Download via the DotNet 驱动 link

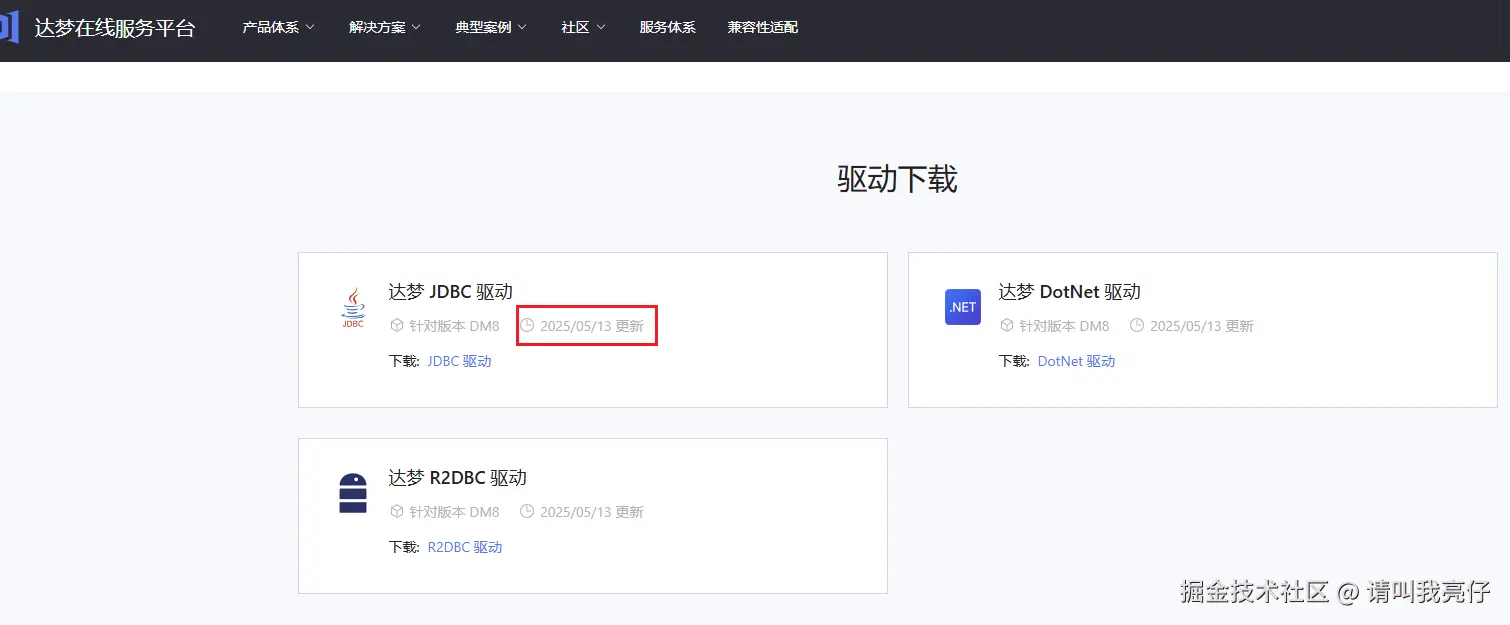click(x=1076, y=362)
